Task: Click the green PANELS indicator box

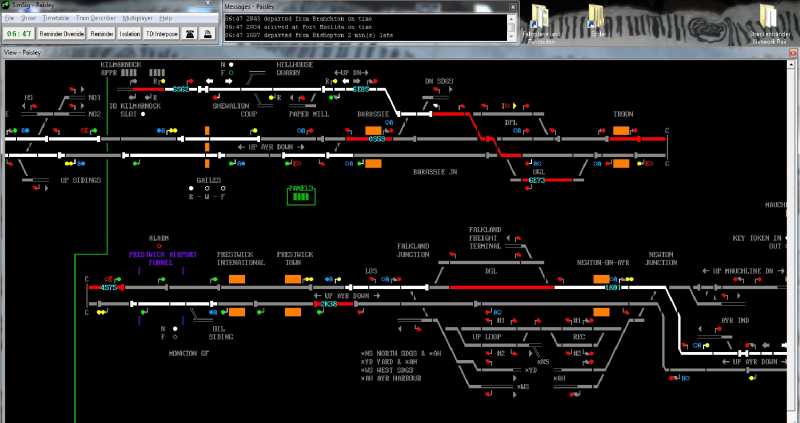Action: (x=301, y=196)
